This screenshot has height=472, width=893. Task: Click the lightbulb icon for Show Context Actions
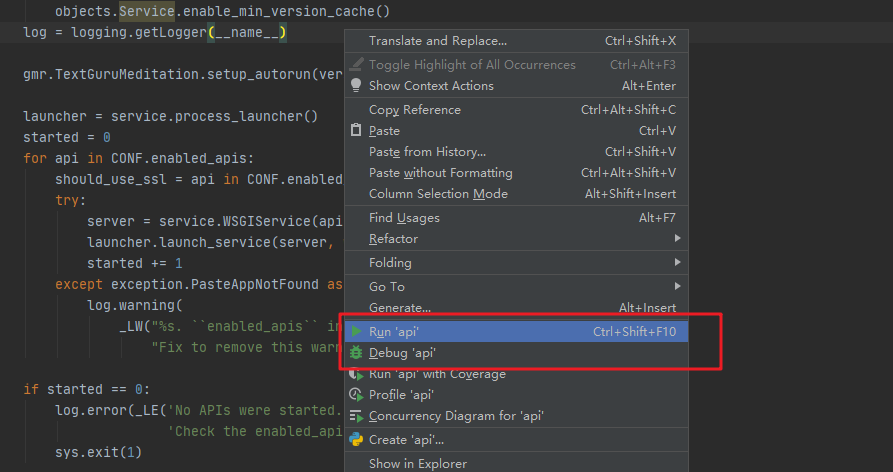point(356,86)
